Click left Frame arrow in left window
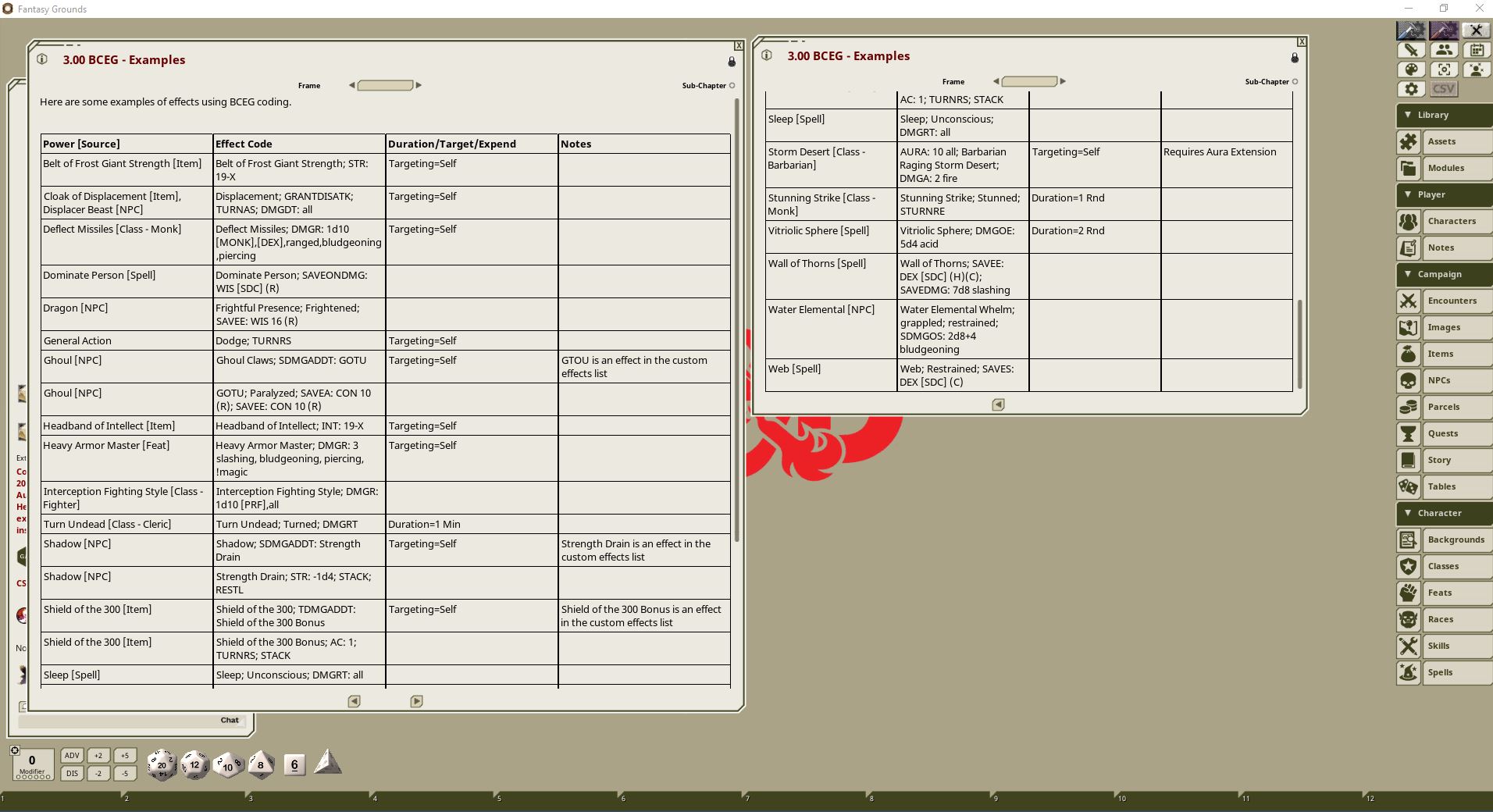This screenshot has width=1493, height=812. click(x=352, y=85)
